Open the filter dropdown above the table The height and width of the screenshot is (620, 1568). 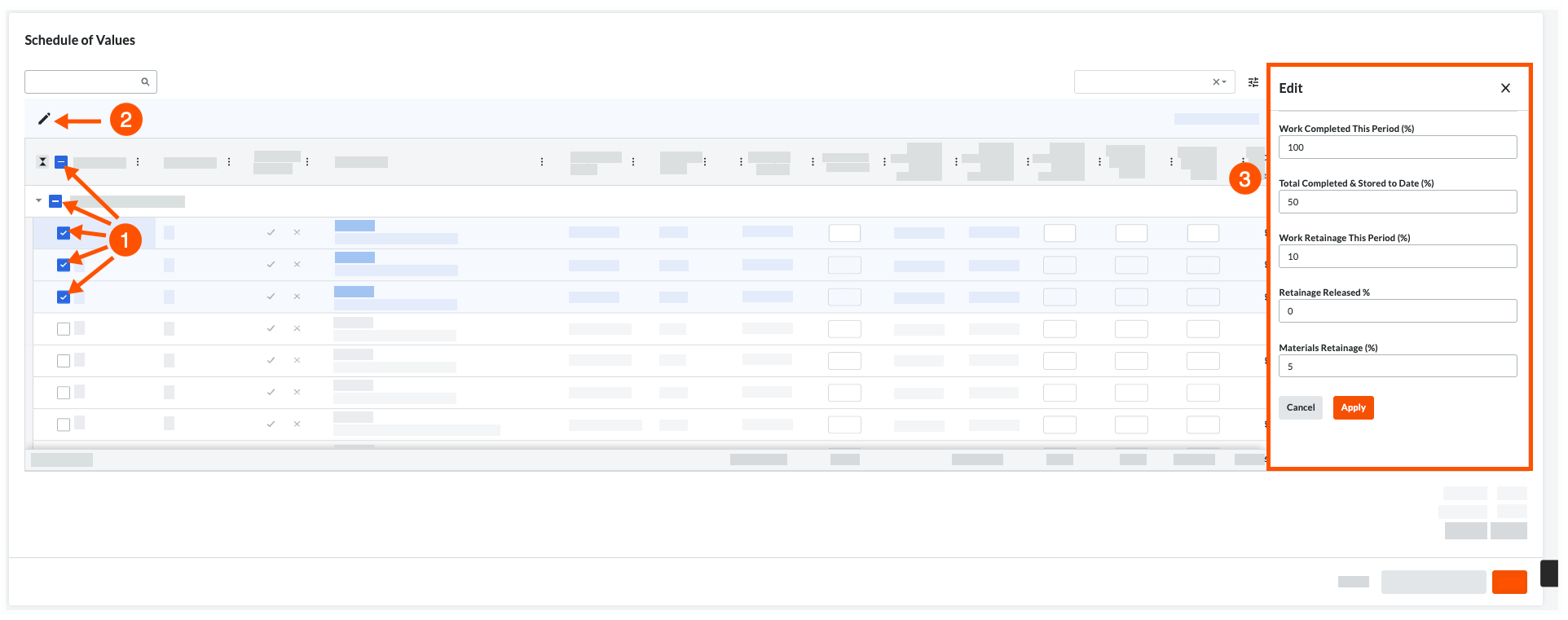1155,82
